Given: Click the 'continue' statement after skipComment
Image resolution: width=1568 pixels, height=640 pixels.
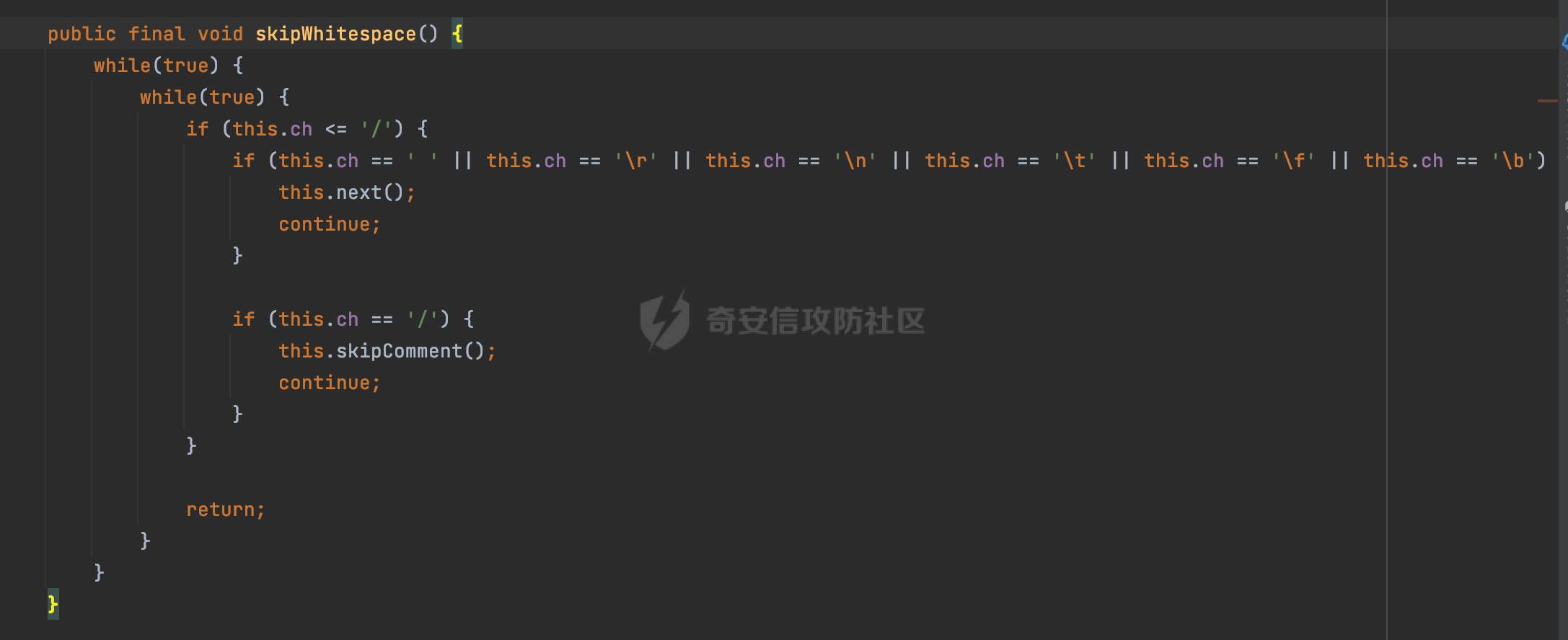Looking at the screenshot, I should (329, 383).
